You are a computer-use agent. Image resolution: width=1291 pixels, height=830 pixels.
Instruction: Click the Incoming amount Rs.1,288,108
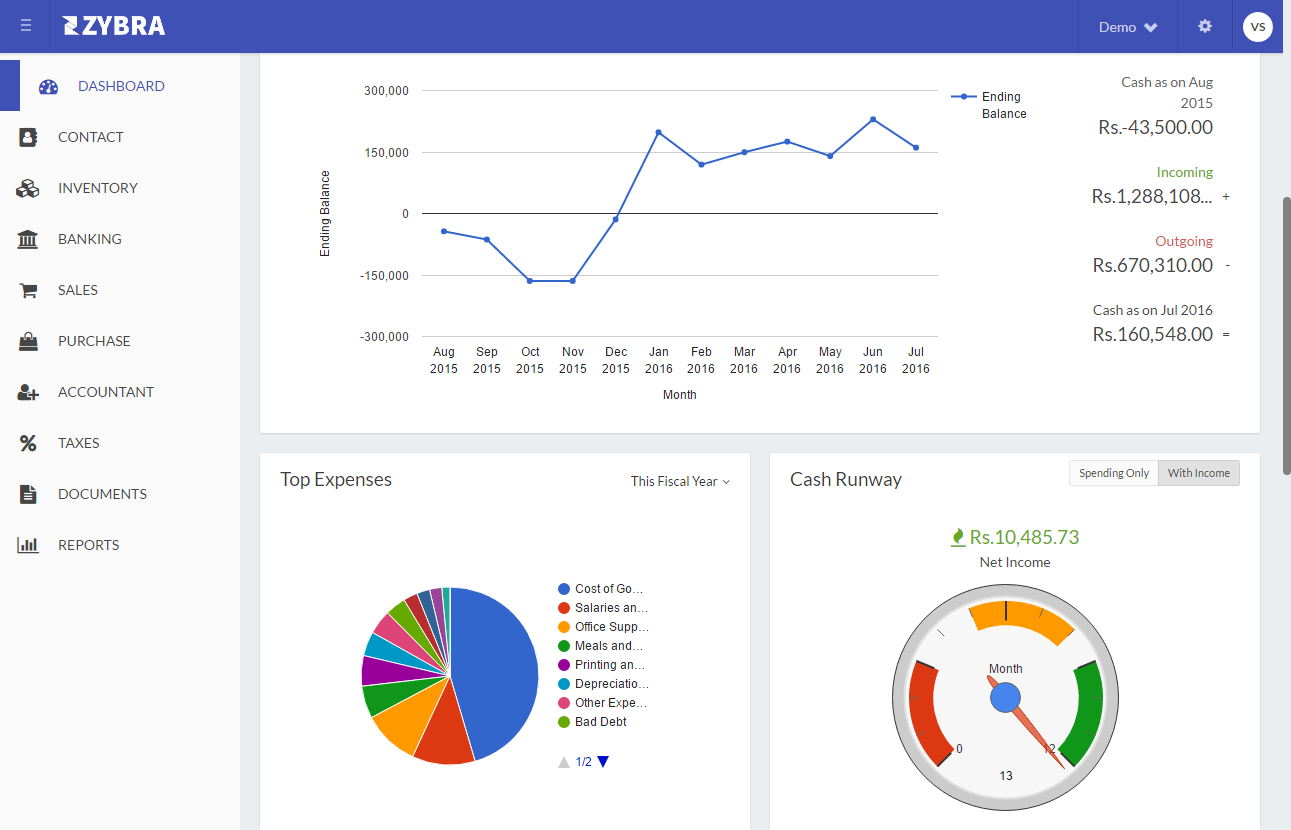coord(1152,196)
